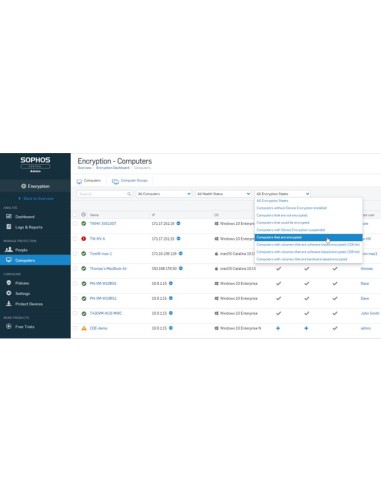Check the box for TomW-mac-1 row

pyautogui.click(x=75, y=254)
